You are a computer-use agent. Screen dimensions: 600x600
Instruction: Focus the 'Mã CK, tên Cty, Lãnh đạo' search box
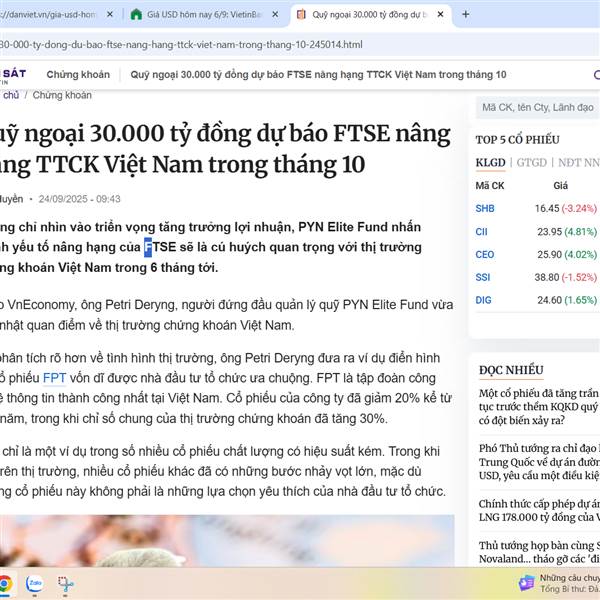coord(538,108)
